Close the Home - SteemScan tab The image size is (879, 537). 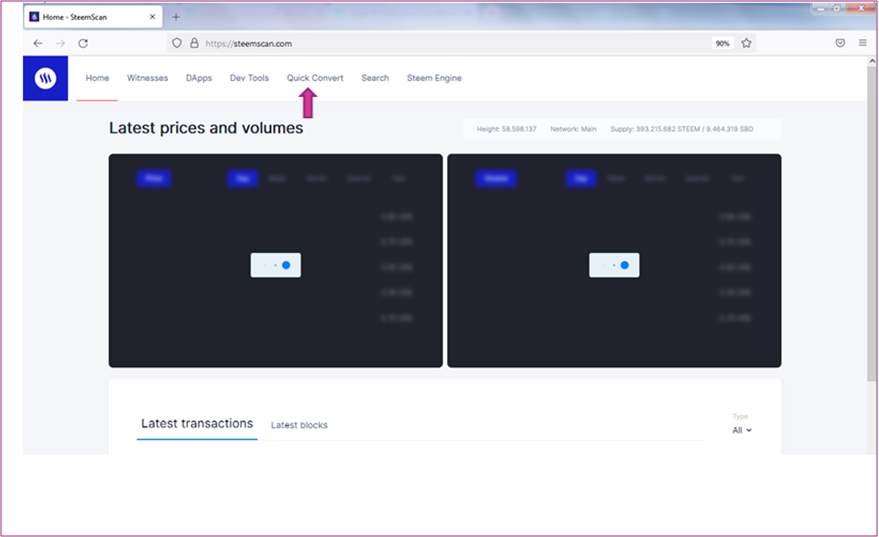pos(152,17)
